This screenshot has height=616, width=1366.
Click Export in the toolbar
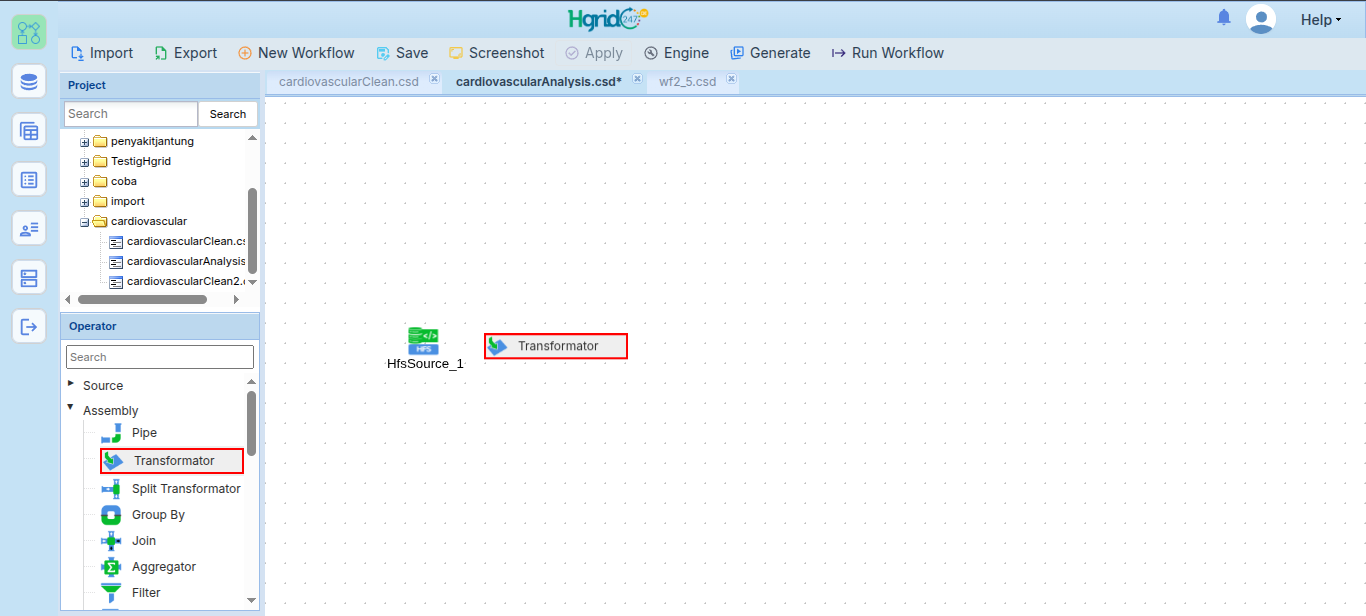coord(186,53)
